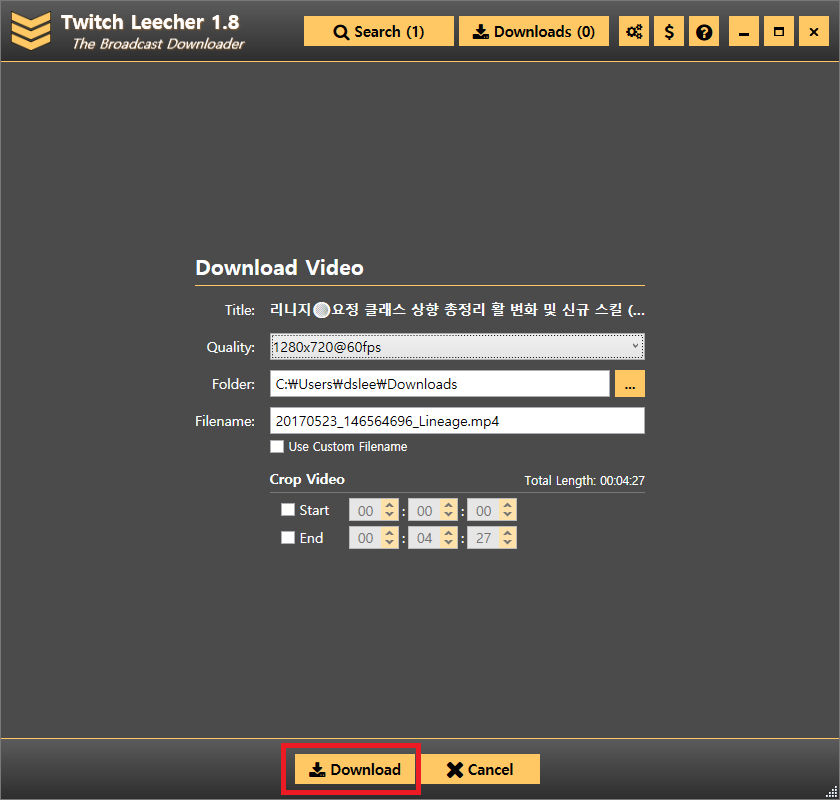This screenshot has height=800, width=840.
Task: Tick the End crop checkbox
Action: pos(288,538)
